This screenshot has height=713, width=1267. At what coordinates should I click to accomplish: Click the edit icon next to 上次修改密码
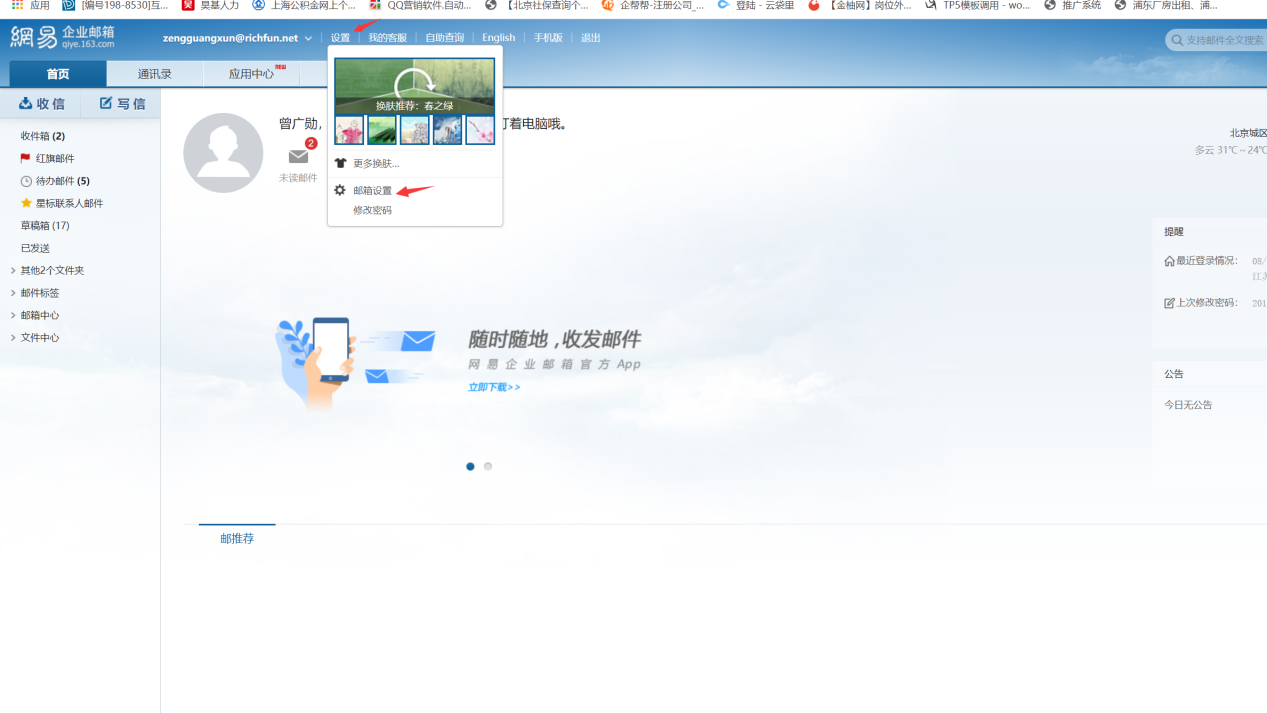[x=1170, y=303]
